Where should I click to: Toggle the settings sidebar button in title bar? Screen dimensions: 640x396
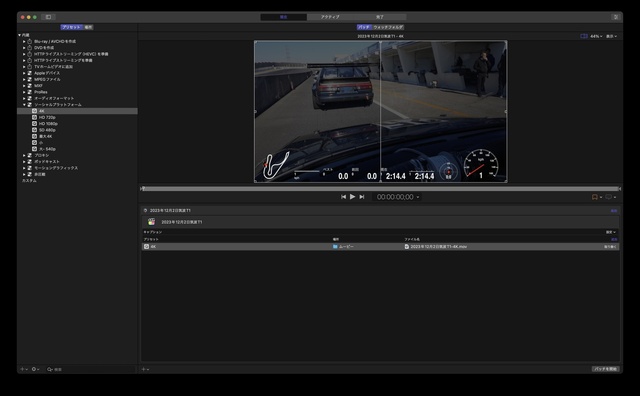pyautogui.click(x=48, y=17)
